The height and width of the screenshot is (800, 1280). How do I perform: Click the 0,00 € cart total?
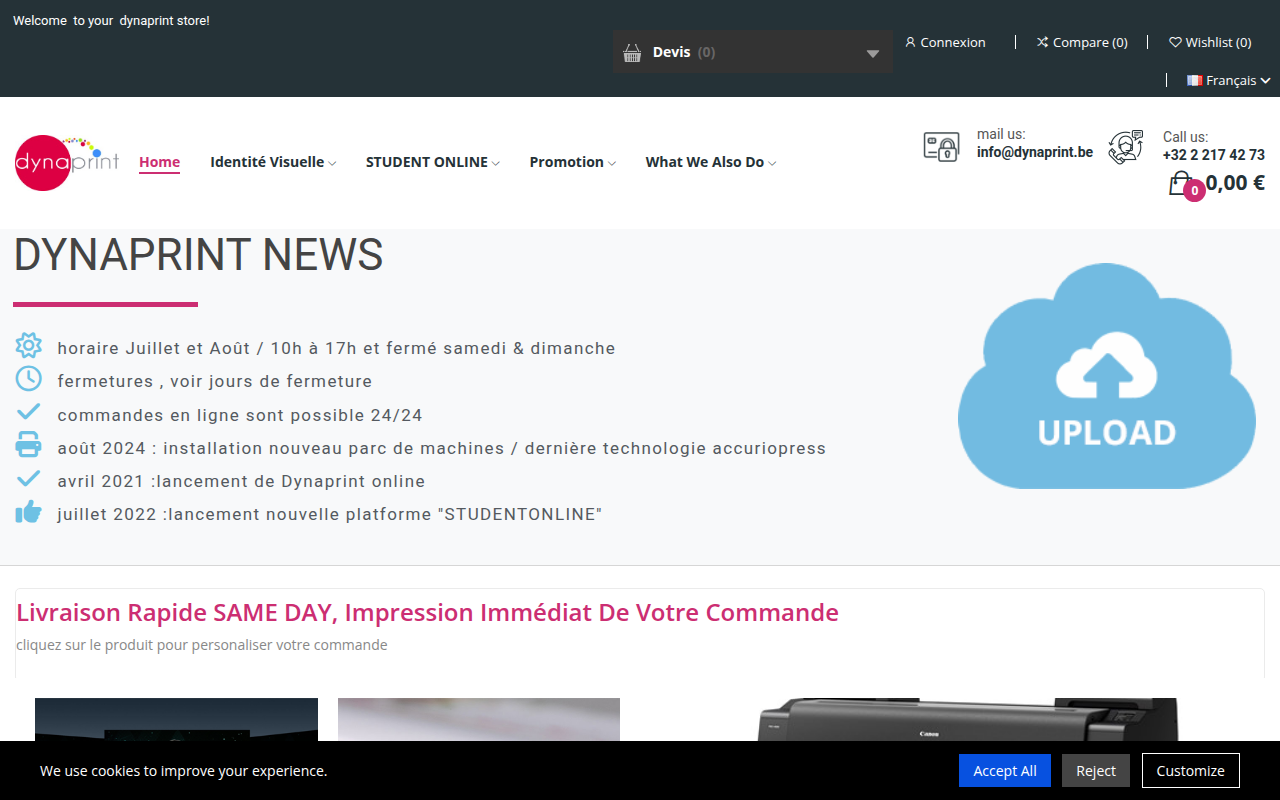[1235, 182]
